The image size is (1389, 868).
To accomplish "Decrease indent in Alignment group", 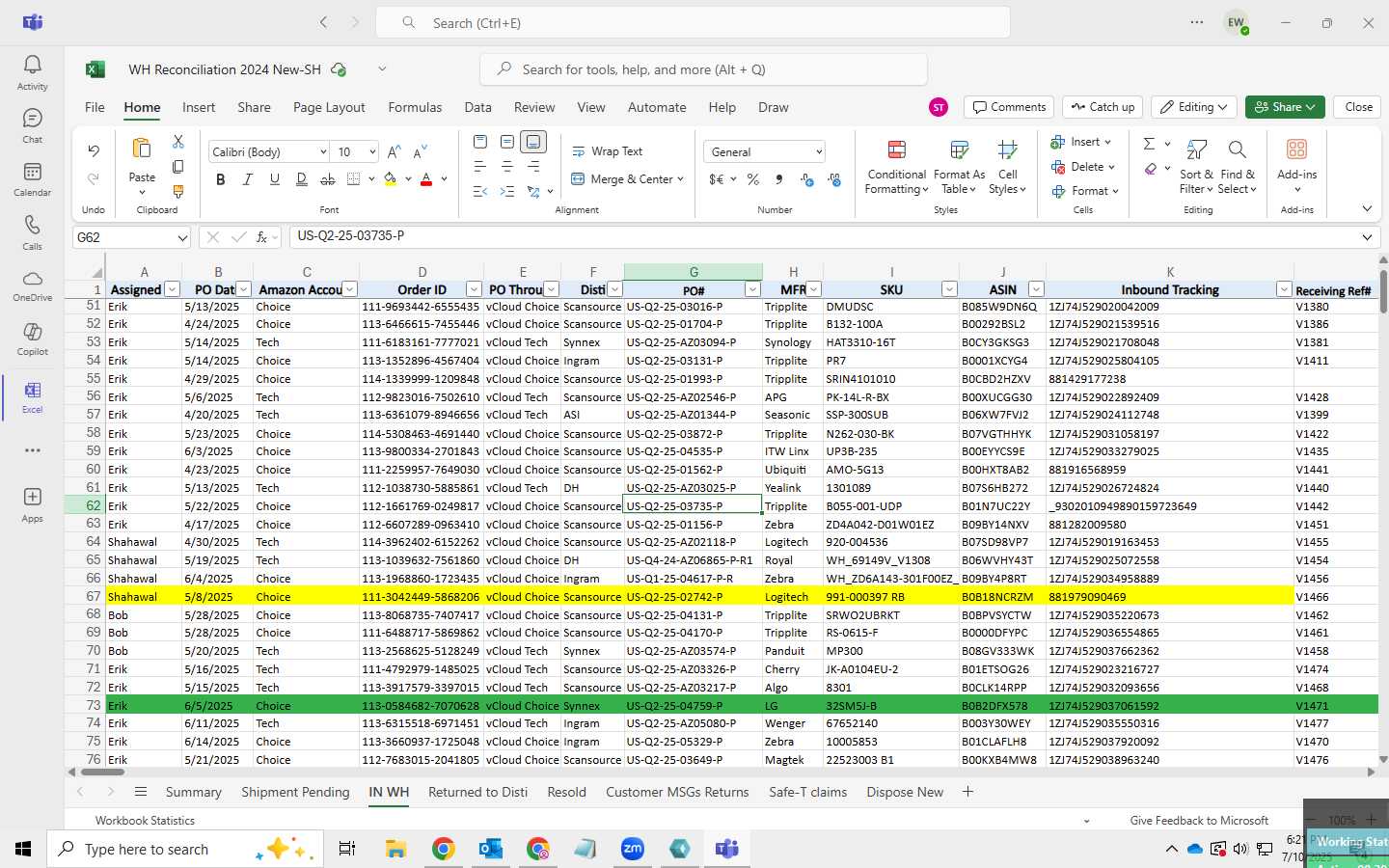I will [x=480, y=192].
